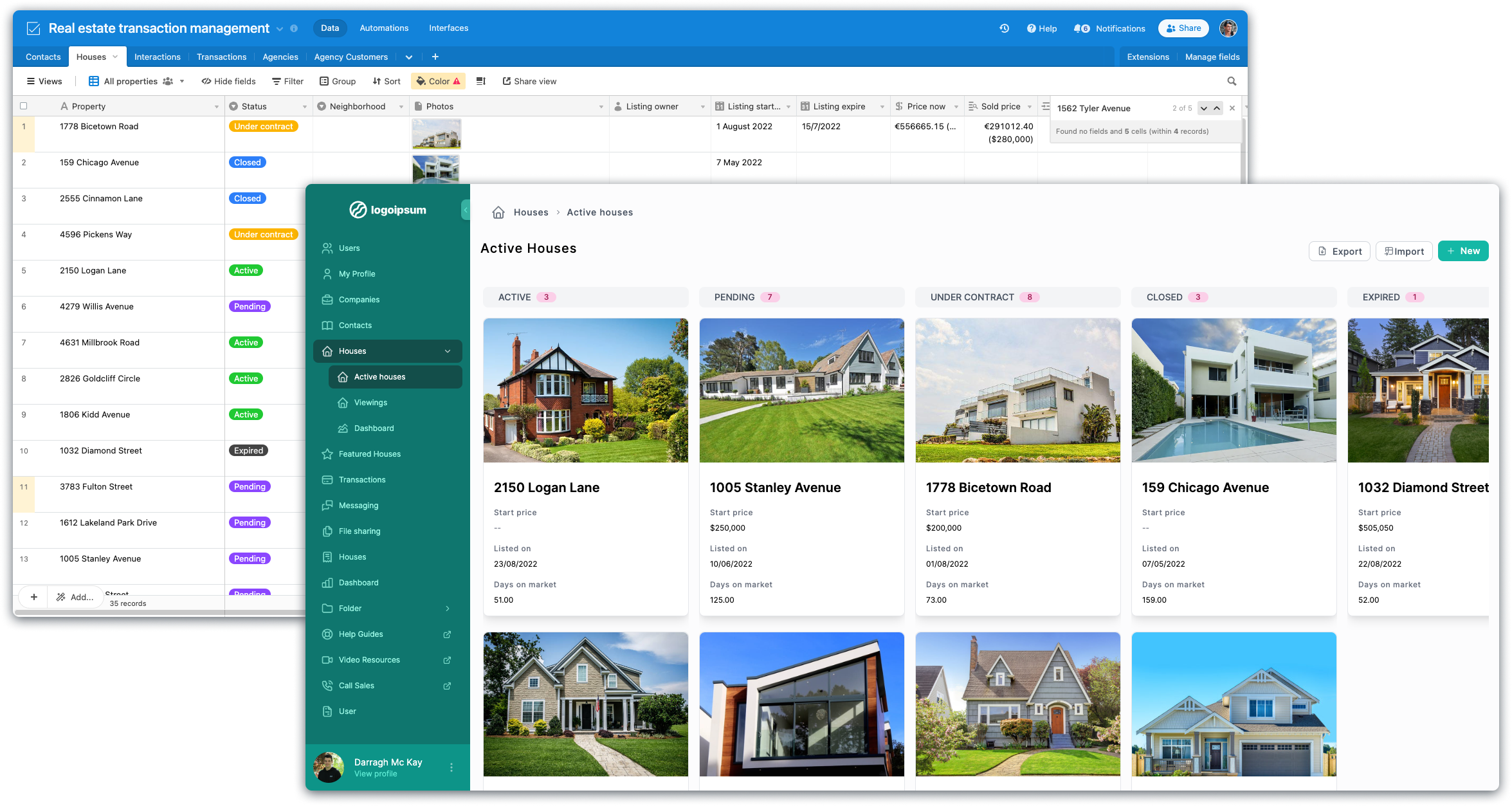Viewport: 1512px width, 806px height.
Task: Open the Transactions table tab
Action: click(x=221, y=57)
